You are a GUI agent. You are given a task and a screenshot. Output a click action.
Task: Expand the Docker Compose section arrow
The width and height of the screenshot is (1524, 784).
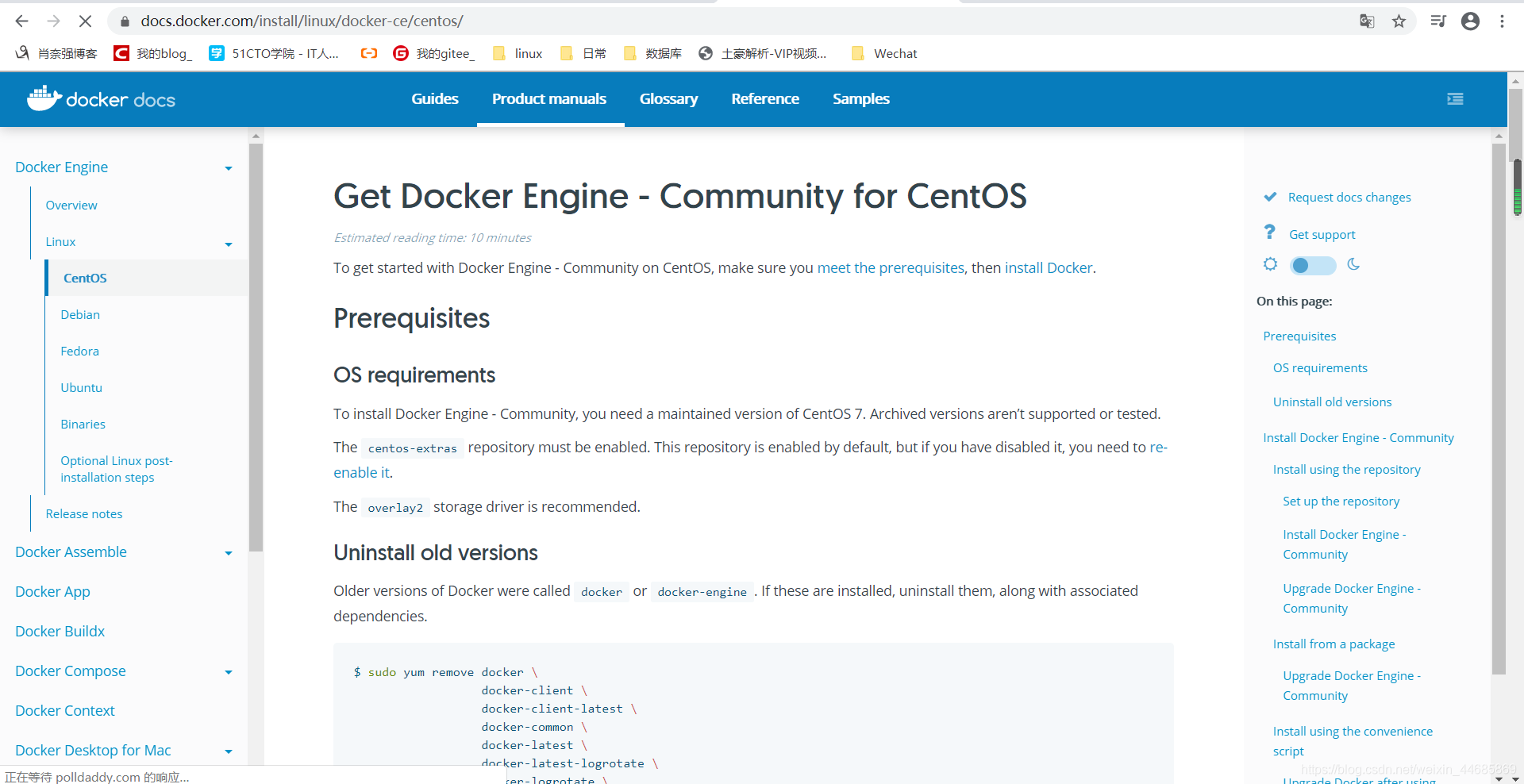[229, 672]
